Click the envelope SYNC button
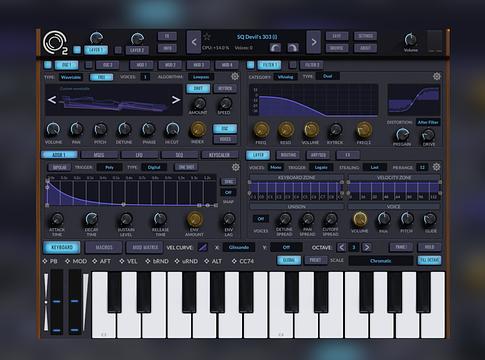Viewport: 485px width, 360px height. point(228,182)
